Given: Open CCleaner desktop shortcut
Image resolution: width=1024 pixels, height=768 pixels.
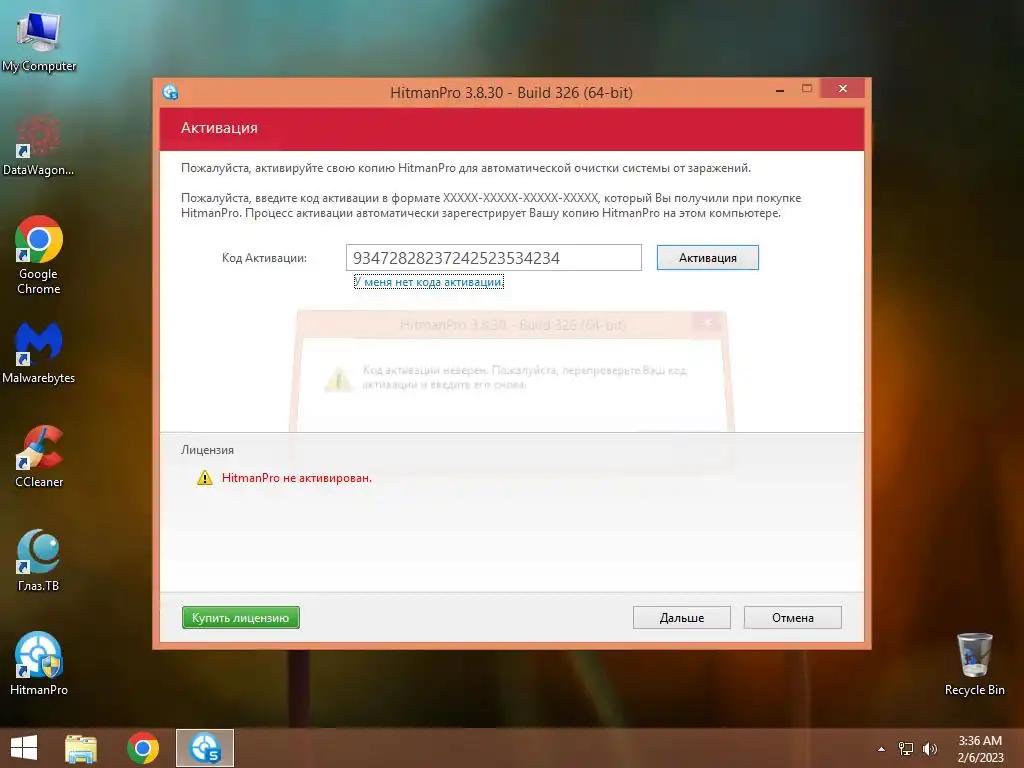Looking at the screenshot, I should tap(39, 456).
